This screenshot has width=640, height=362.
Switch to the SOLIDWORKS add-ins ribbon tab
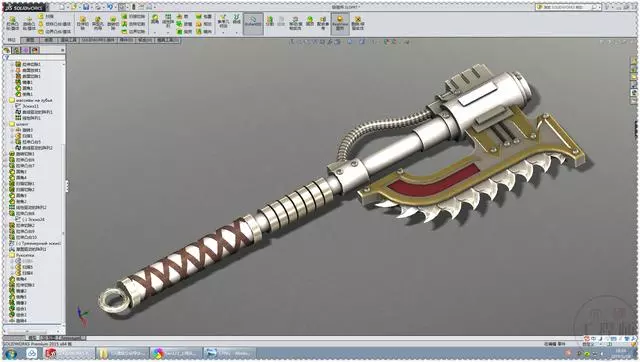98,40
